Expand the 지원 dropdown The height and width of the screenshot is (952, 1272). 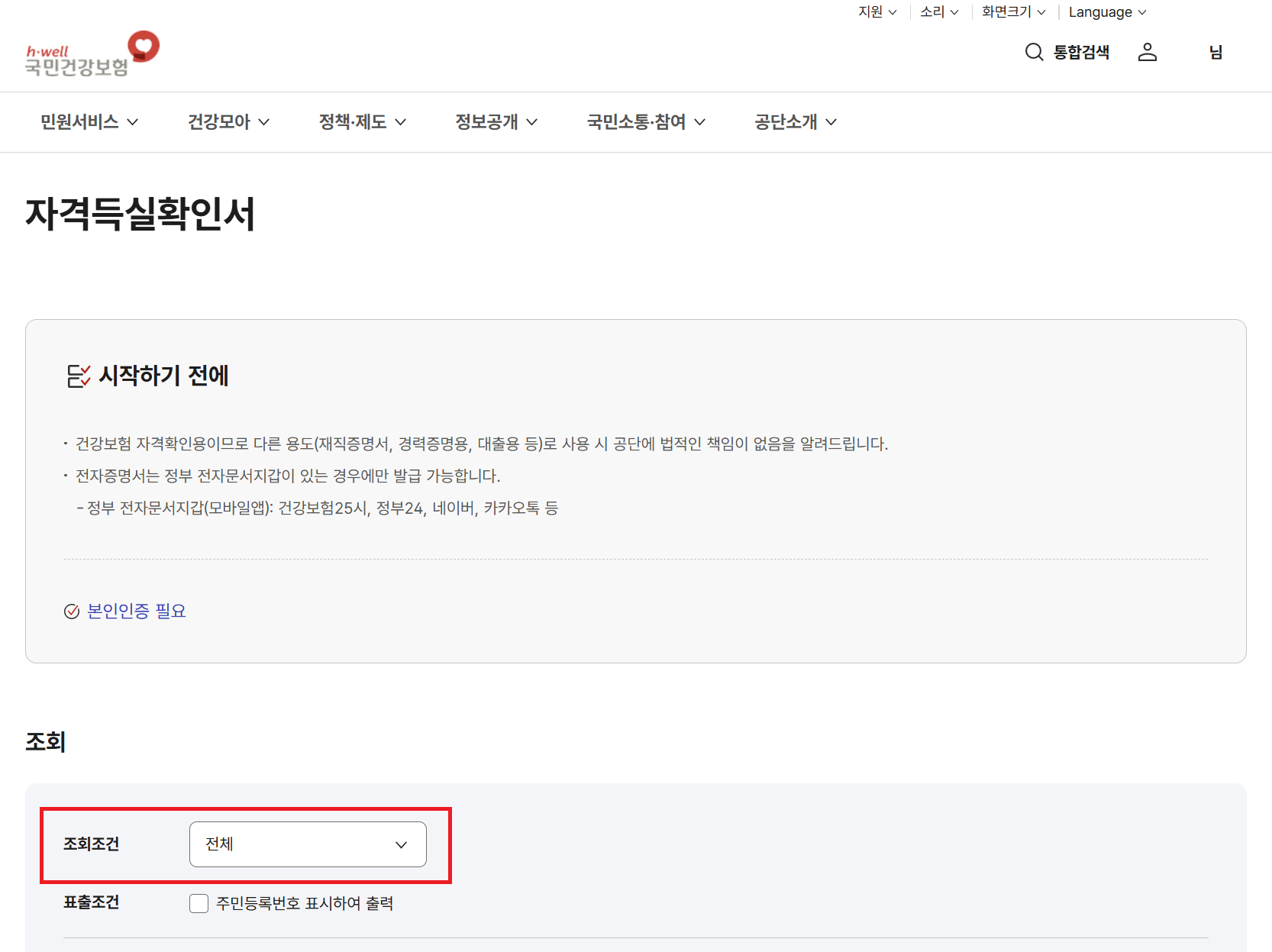tap(877, 11)
